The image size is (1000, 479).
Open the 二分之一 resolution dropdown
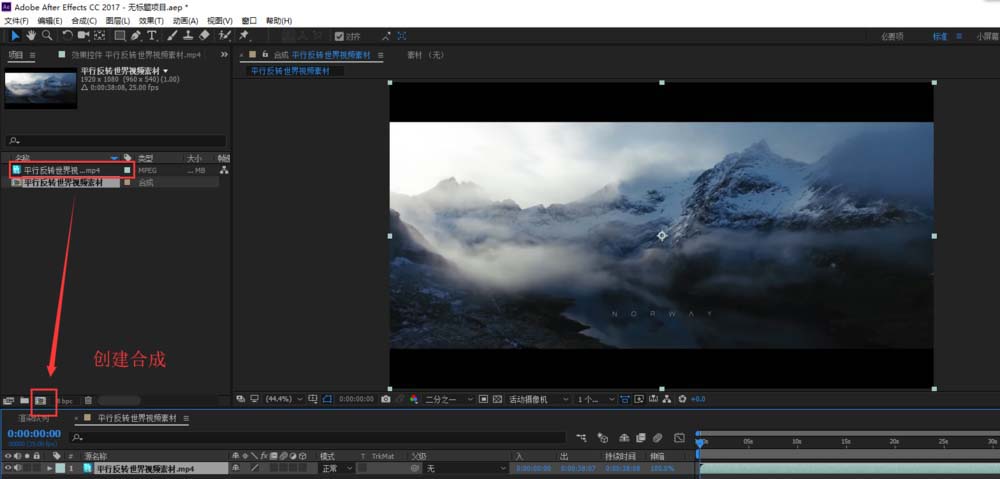(450, 399)
